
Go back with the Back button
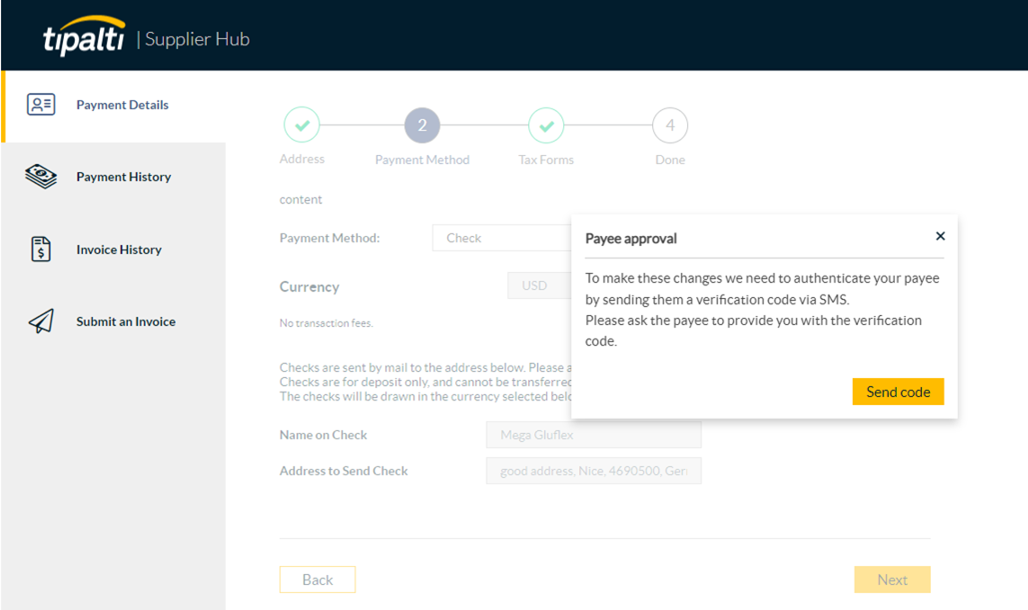317,580
